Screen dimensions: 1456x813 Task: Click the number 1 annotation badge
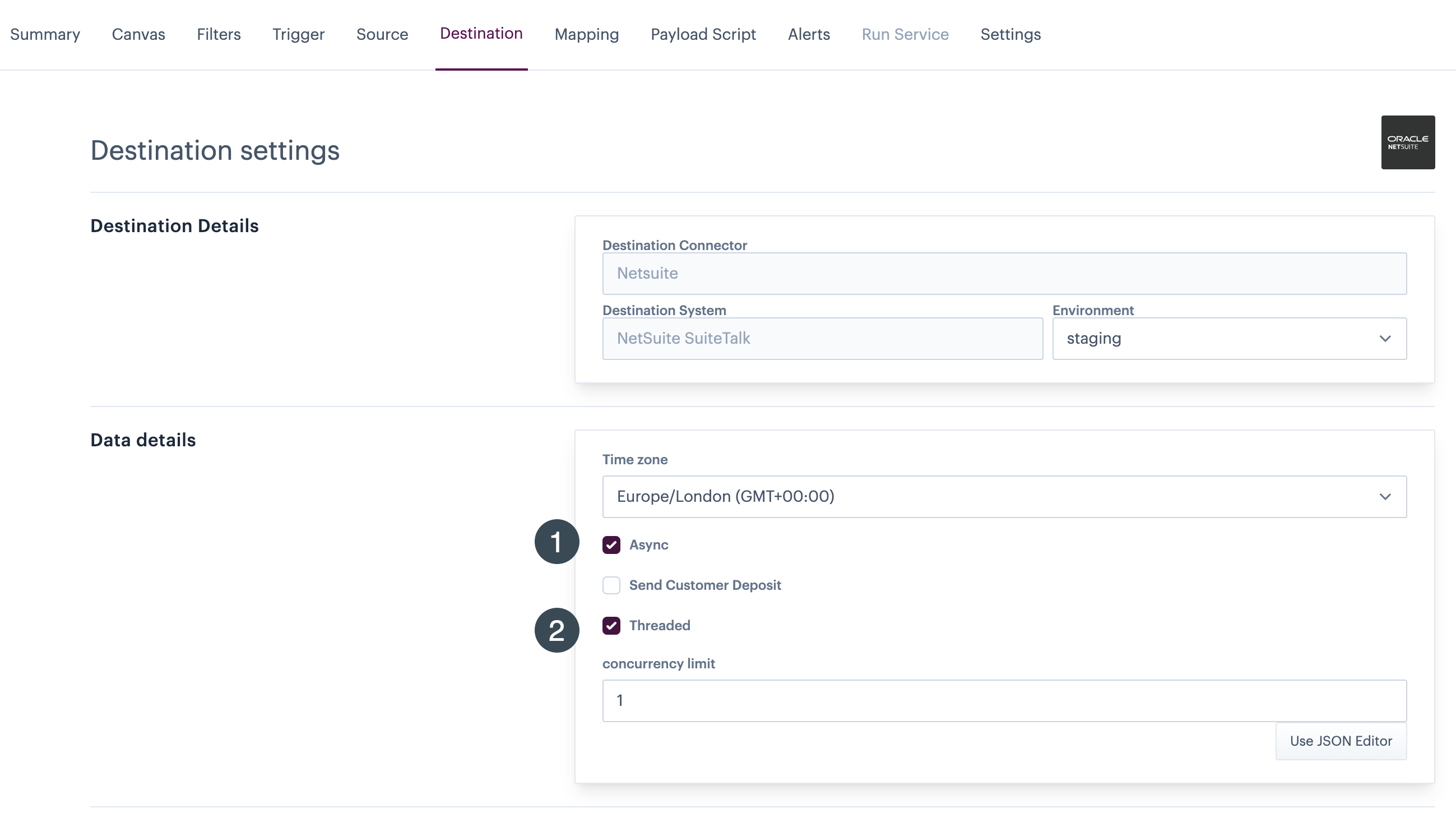click(x=557, y=542)
